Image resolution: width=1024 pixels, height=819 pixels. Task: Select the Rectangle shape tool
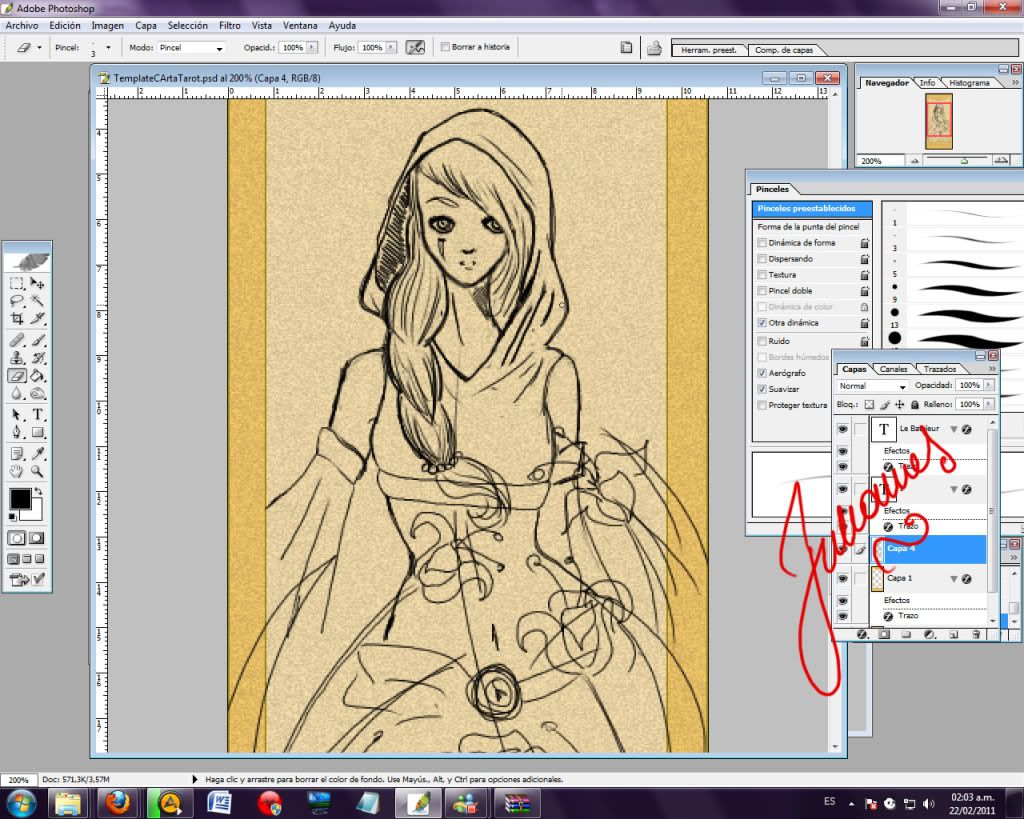tap(37, 432)
